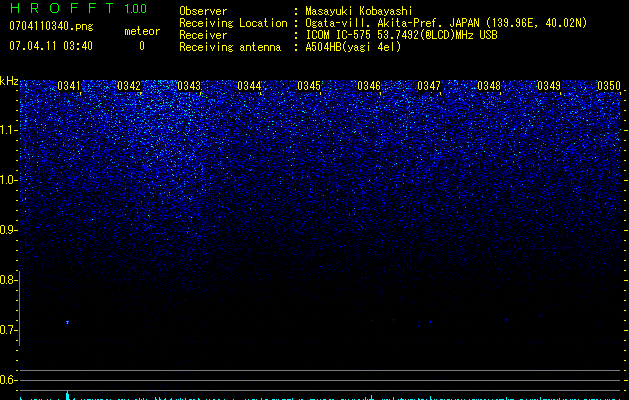Click the 0.7 kHz axis label
The height and width of the screenshot is (400, 629).
click(x=8, y=330)
